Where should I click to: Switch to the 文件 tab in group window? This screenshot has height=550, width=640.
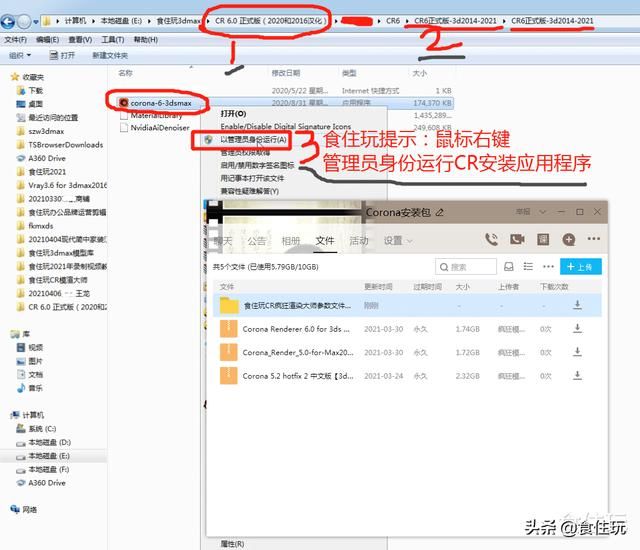point(325,241)
